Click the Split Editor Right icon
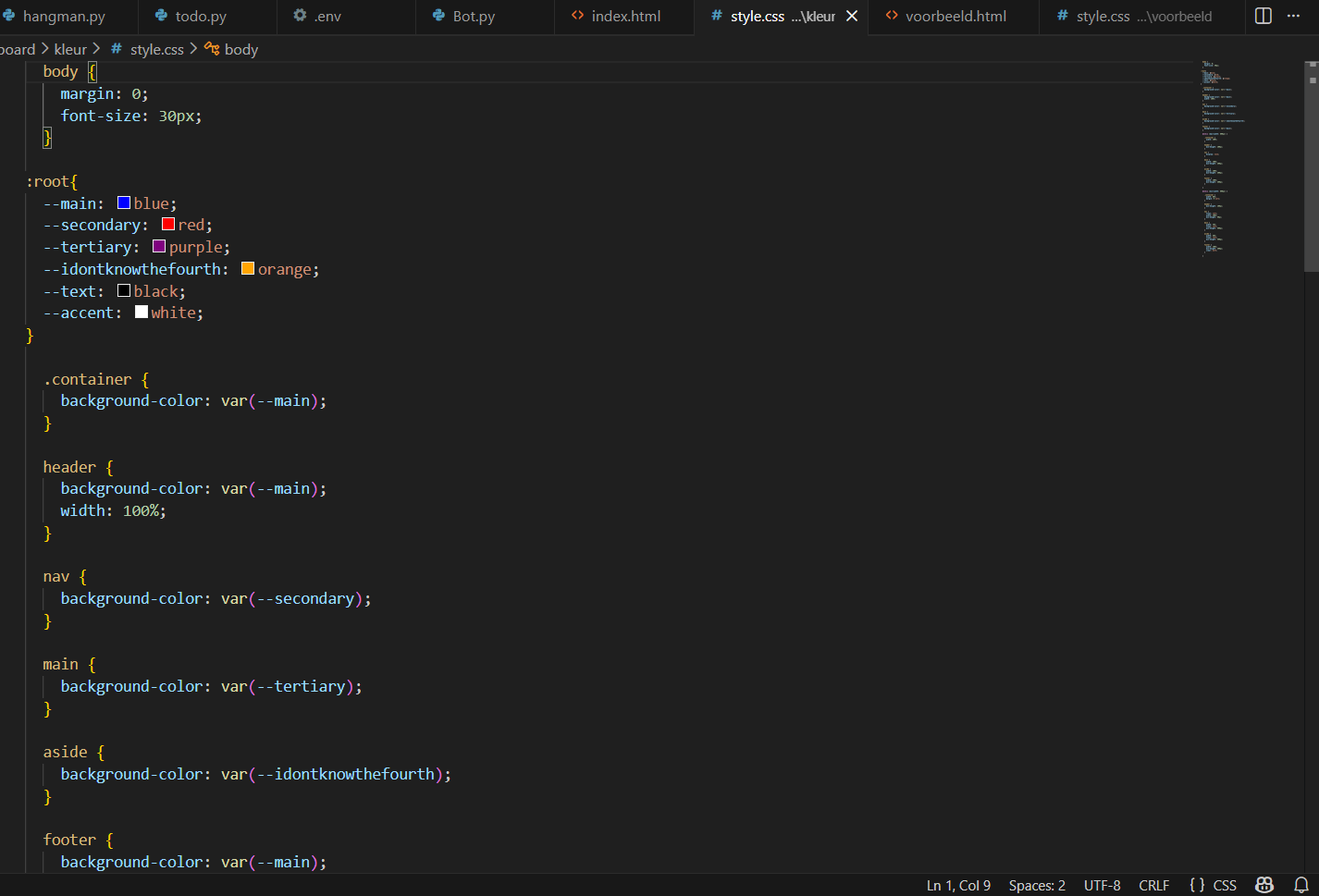The height and width of the screenshot is (896, 1319). [x=1263, y=16]
